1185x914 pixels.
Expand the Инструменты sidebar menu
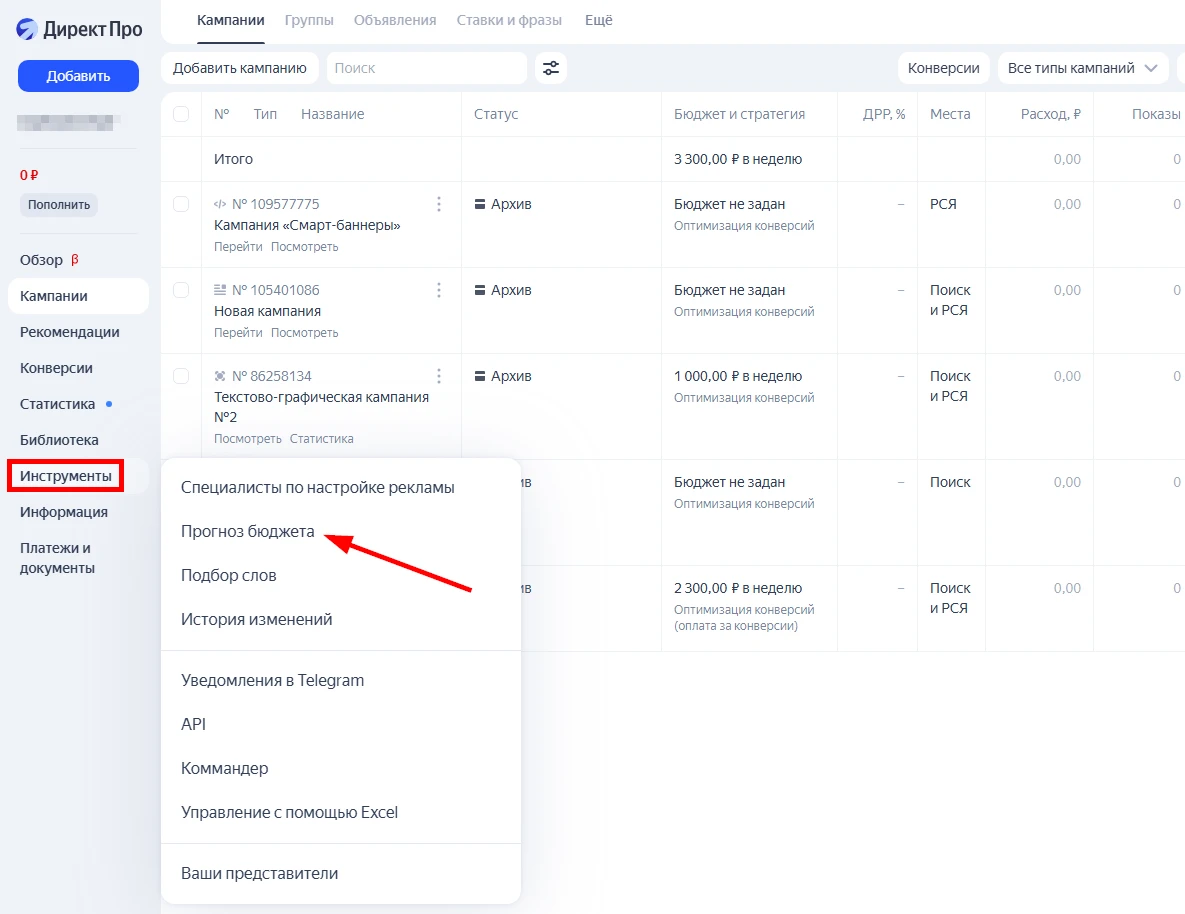pyautogui.click(x=66, y=476)
